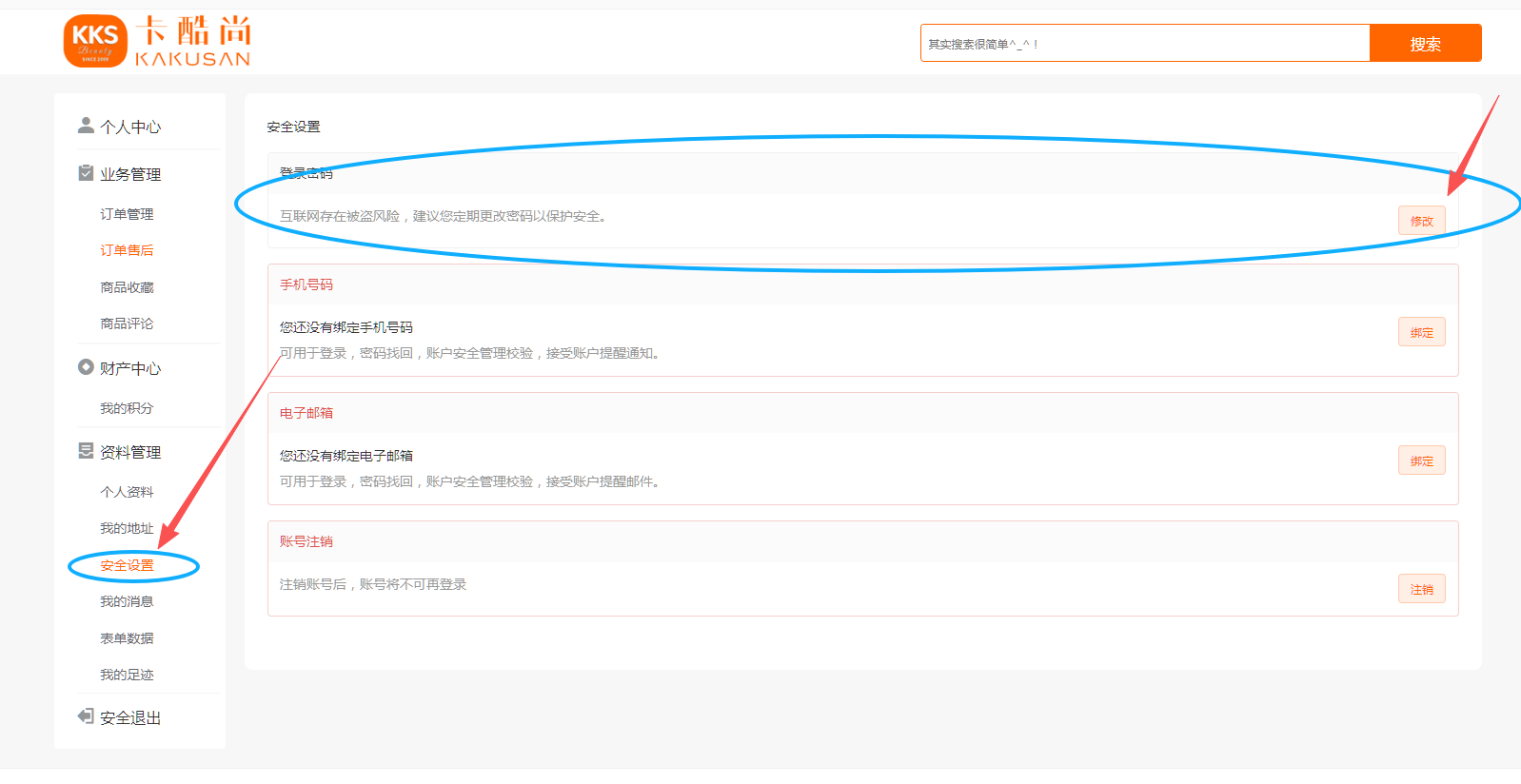Click text 您还没有绑定电子邮箱

[346, 456]
